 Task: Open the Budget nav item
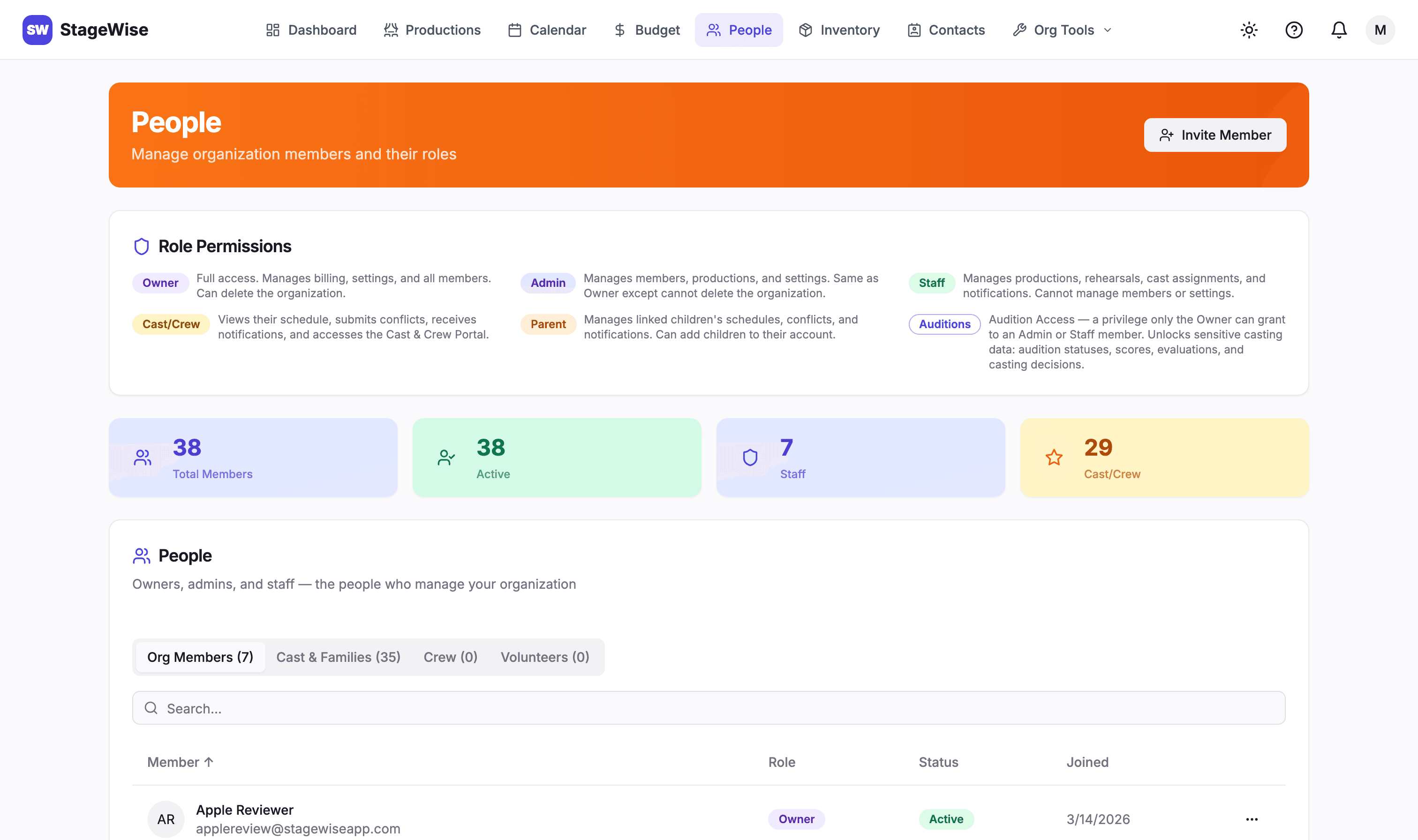click(647, 30)
